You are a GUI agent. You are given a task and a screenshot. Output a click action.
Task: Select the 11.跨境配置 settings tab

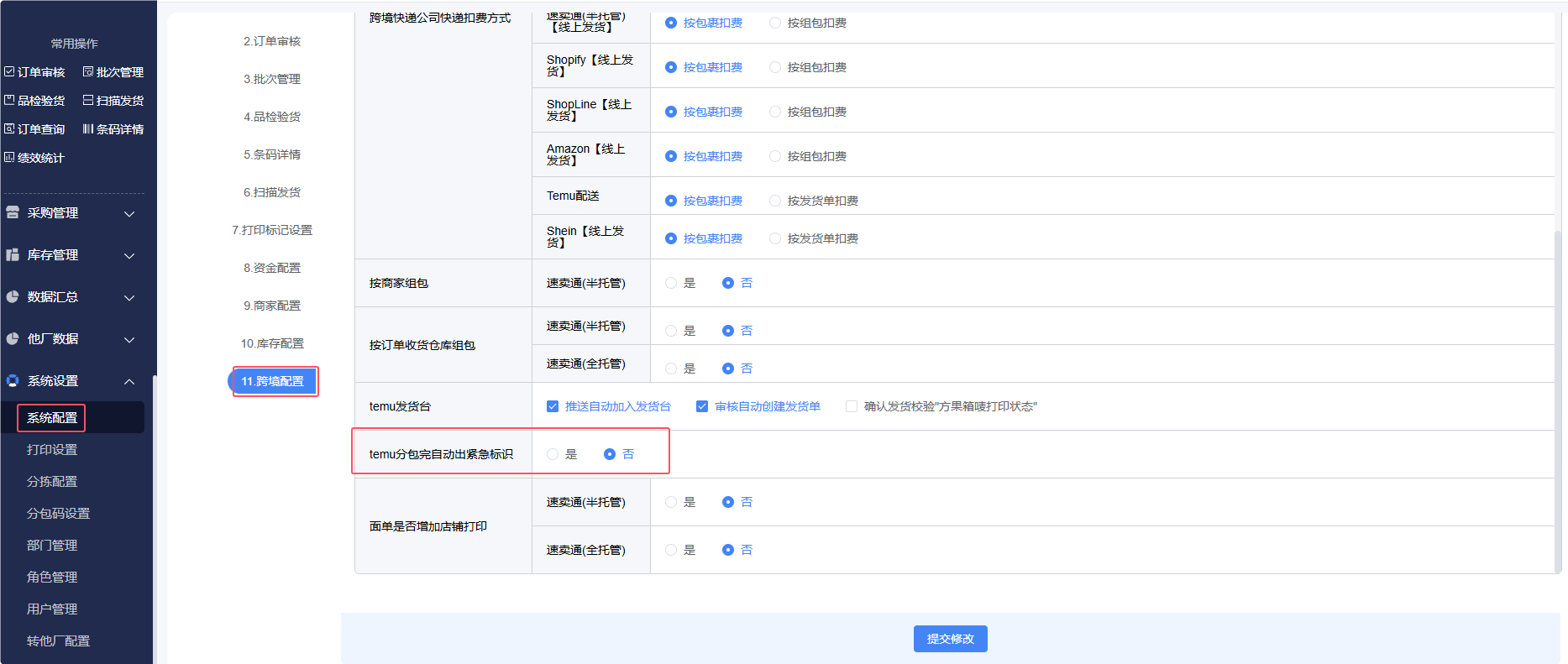pos(273,381)
